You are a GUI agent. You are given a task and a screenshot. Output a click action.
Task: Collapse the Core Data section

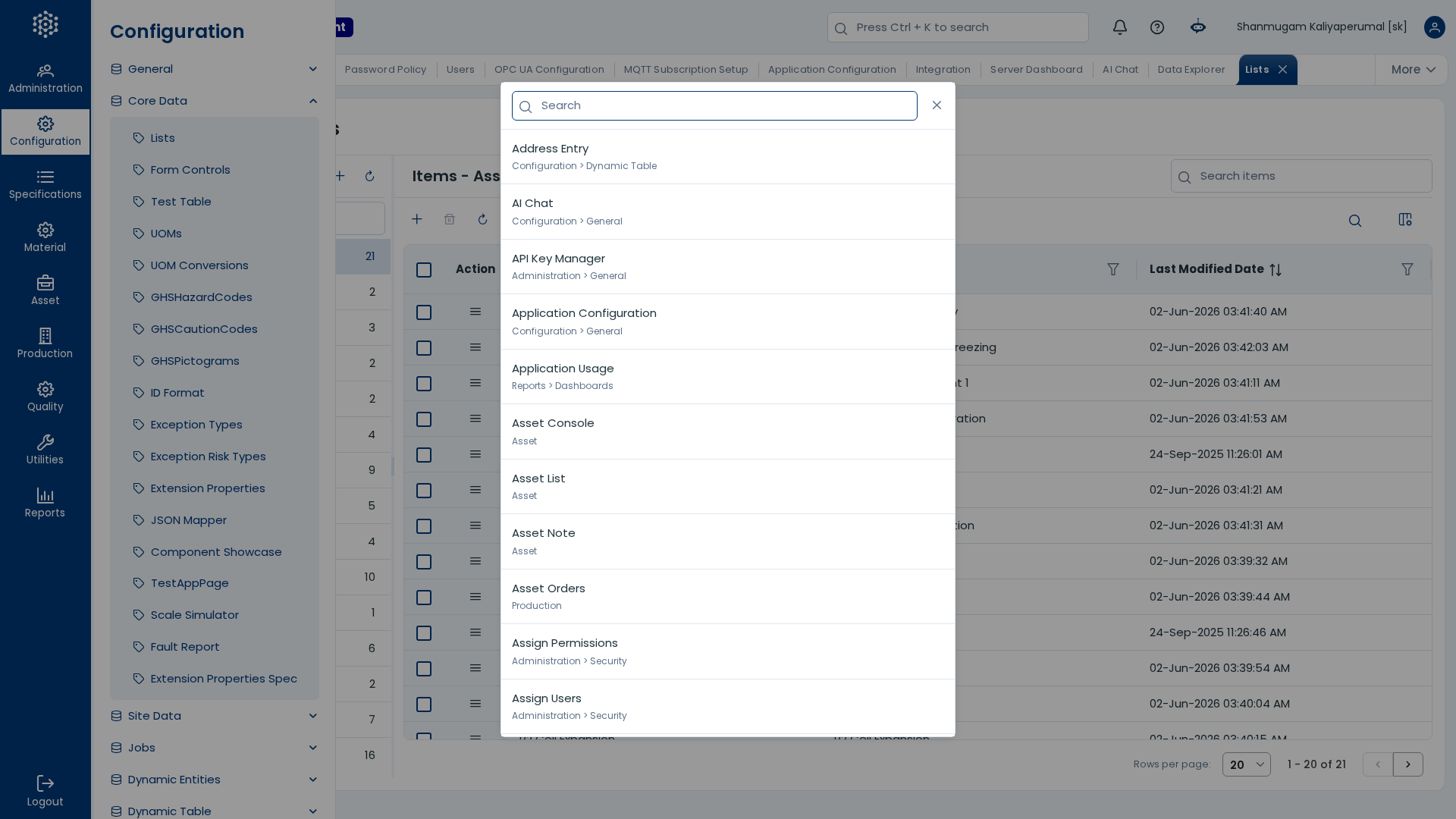(x=214, y=101)
